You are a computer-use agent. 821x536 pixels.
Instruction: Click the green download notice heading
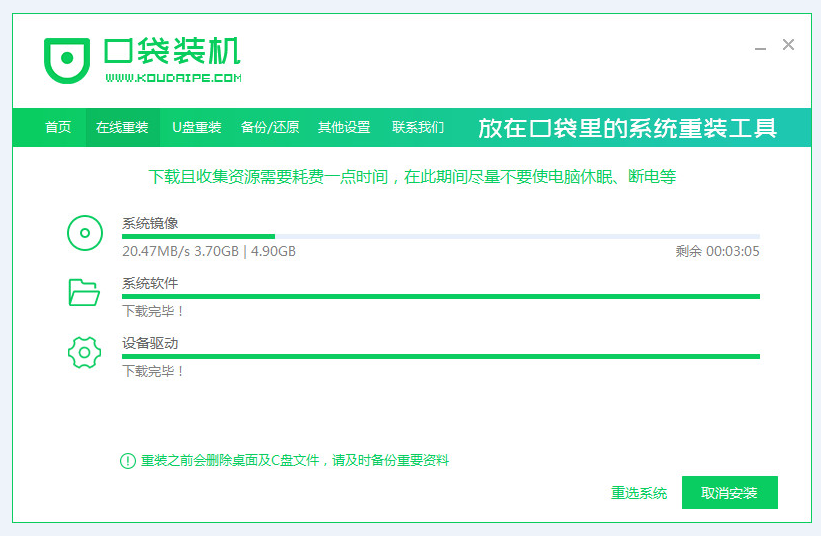(x=412, y=177)
